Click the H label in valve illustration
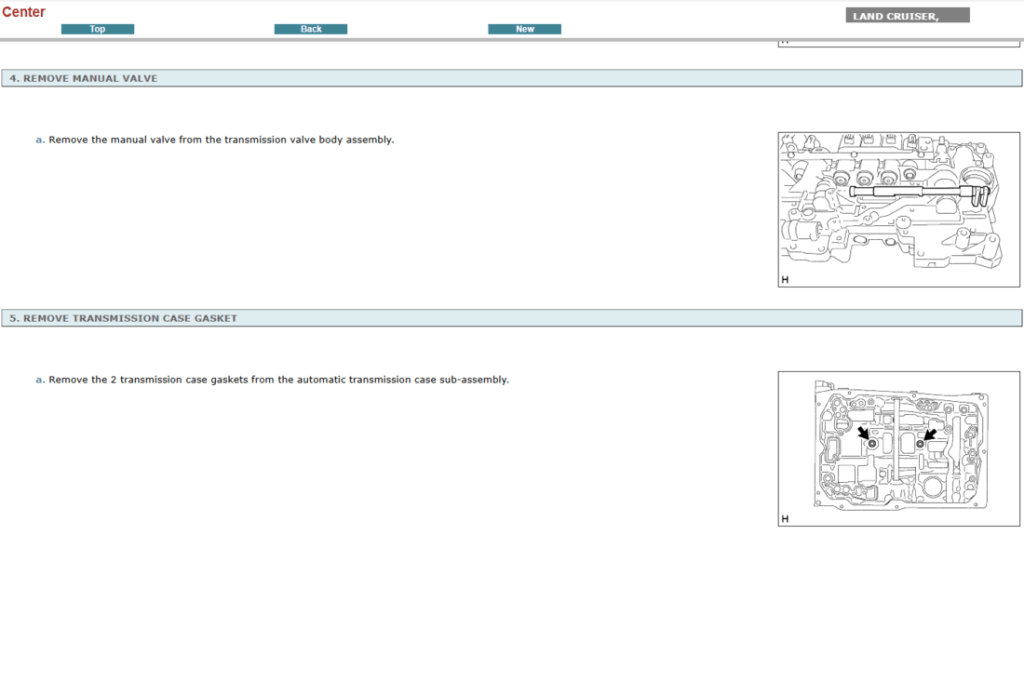 785,280
